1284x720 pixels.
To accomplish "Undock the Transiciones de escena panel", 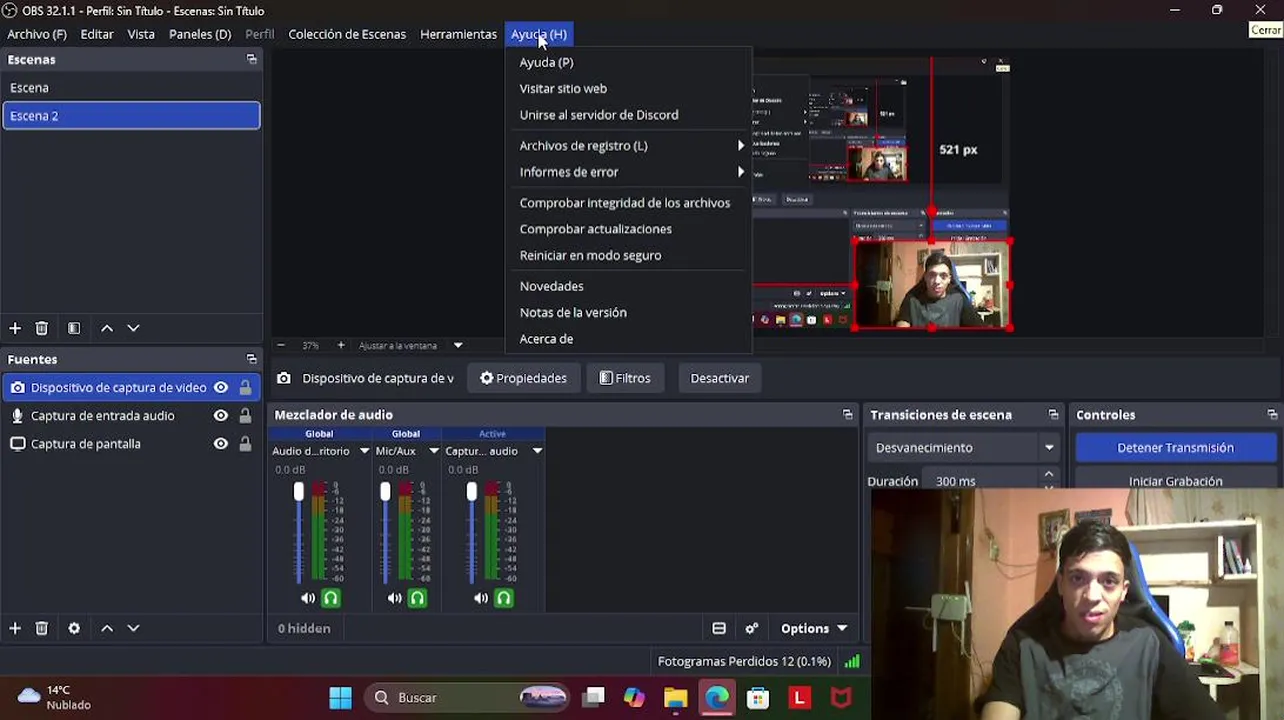I will [x=1053, y=414].
